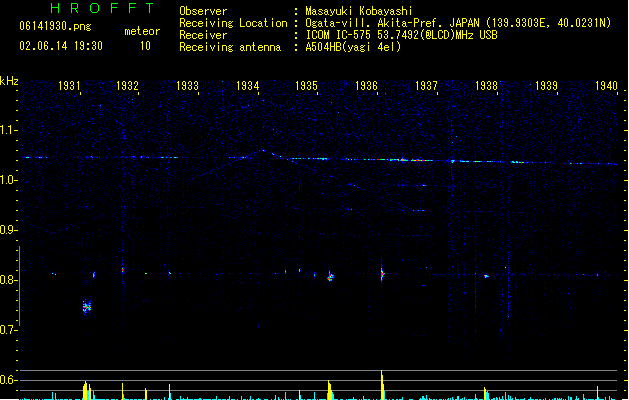Click time marker 1931
This screenshot has width=629, height=400.
coord(69,85)
